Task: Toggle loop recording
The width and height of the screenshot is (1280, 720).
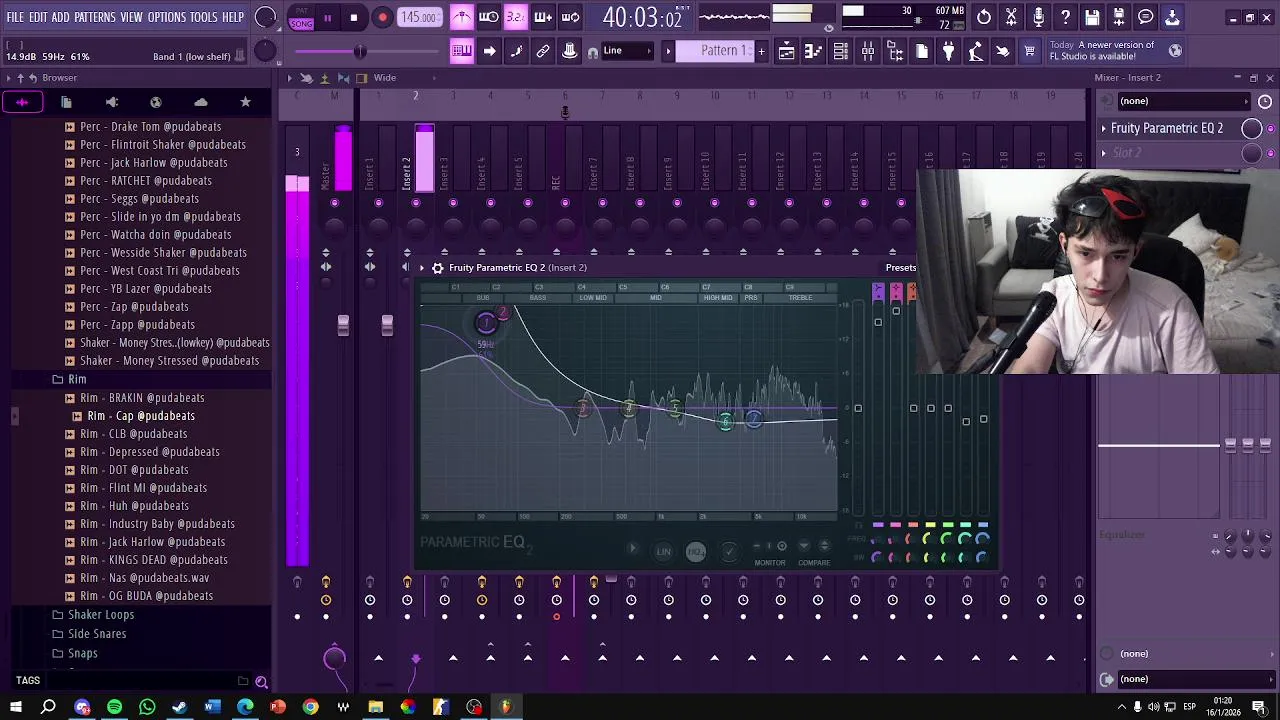Action: 571,17
